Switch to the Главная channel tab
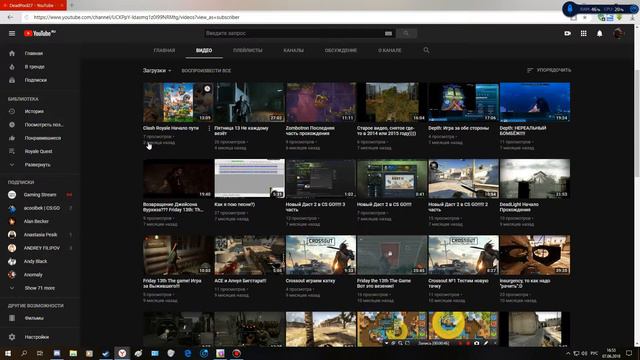The height and width of the screenshot is (360, 640). (164, 50)
